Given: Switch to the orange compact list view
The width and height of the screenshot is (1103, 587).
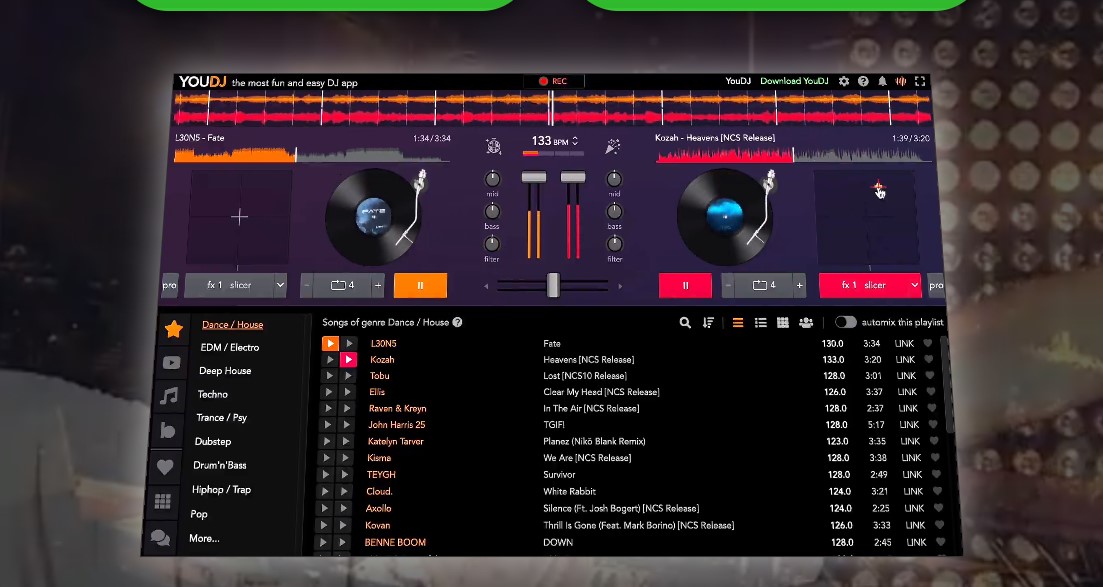Looking at the screenshot, I should 738,322.
